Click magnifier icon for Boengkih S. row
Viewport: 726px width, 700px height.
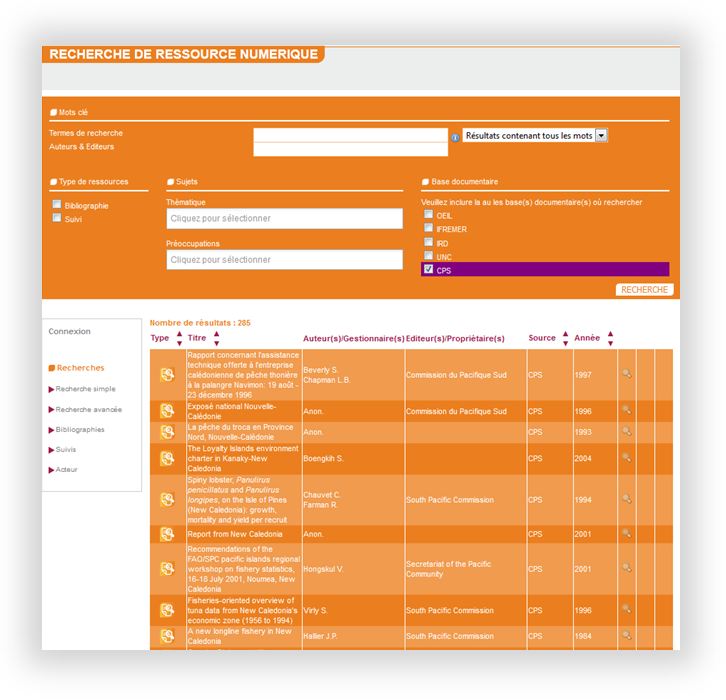[626, 457]
